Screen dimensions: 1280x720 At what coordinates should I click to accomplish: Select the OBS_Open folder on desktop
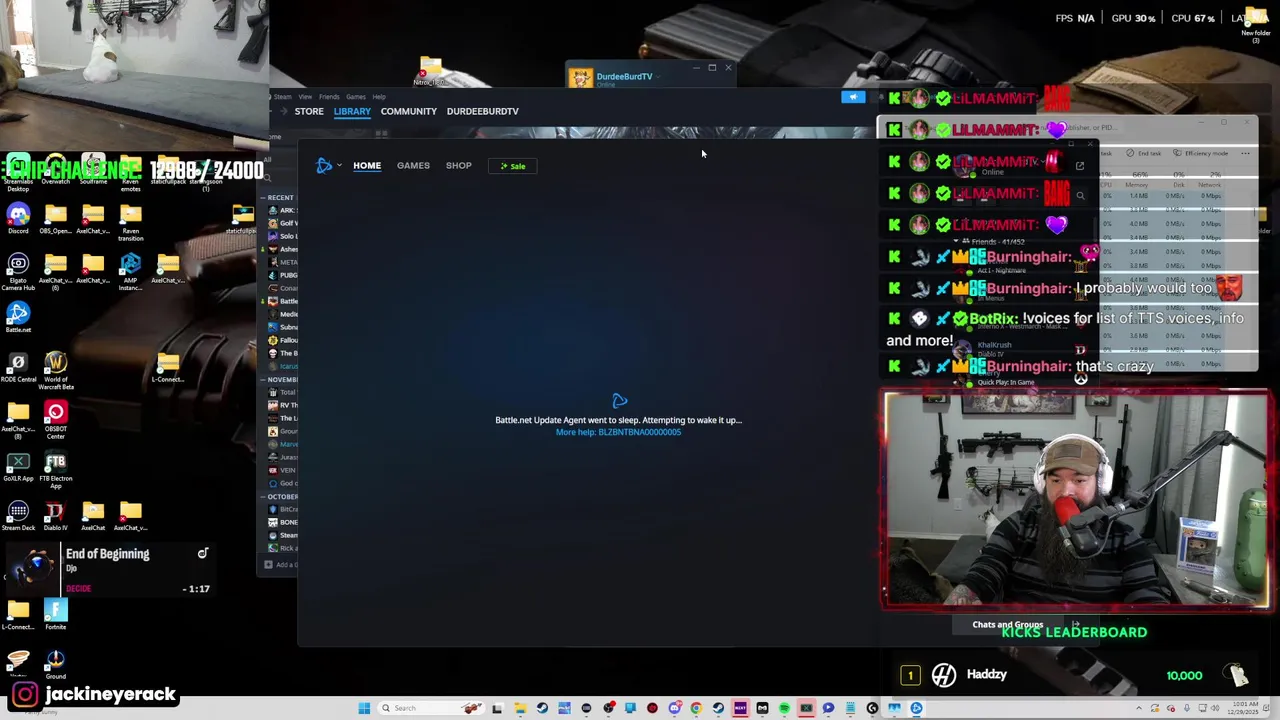click(55, 218)
